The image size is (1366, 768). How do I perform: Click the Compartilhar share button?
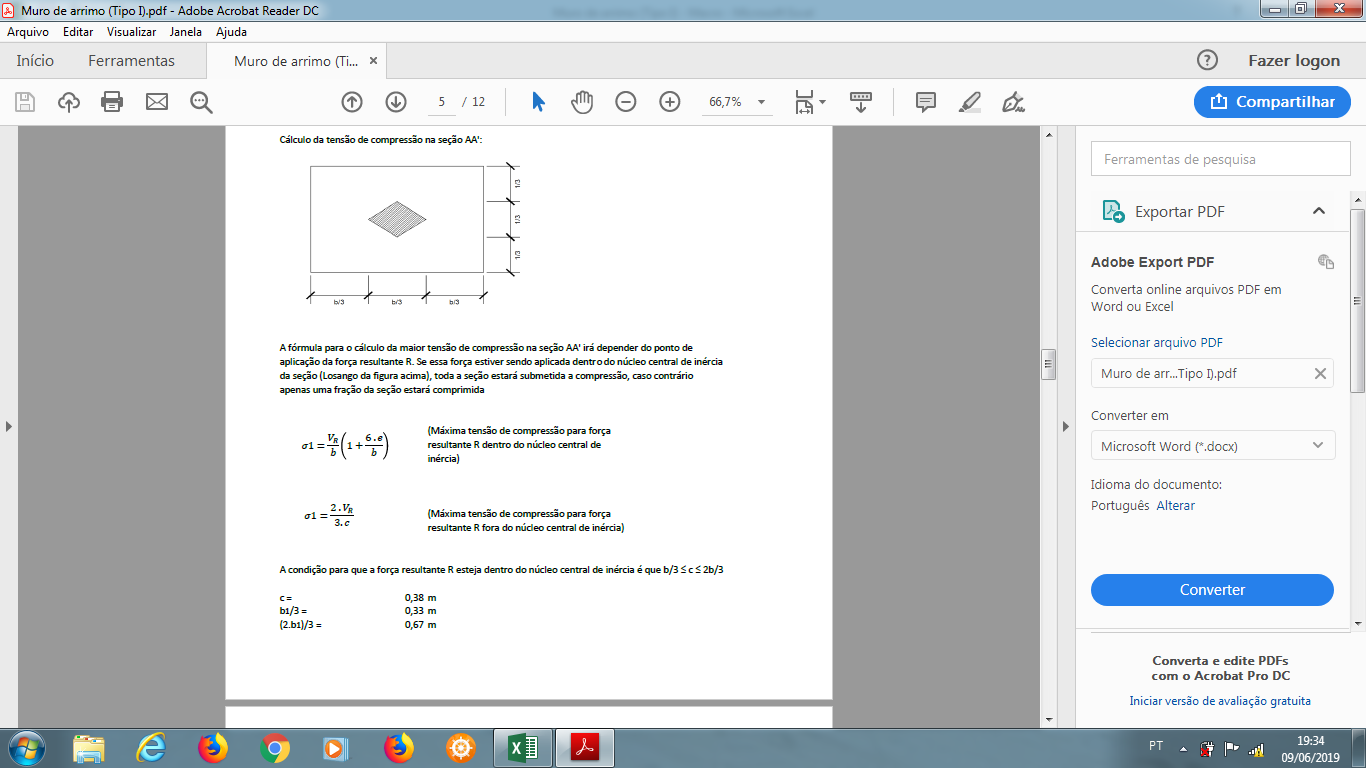pos(1273,102)
